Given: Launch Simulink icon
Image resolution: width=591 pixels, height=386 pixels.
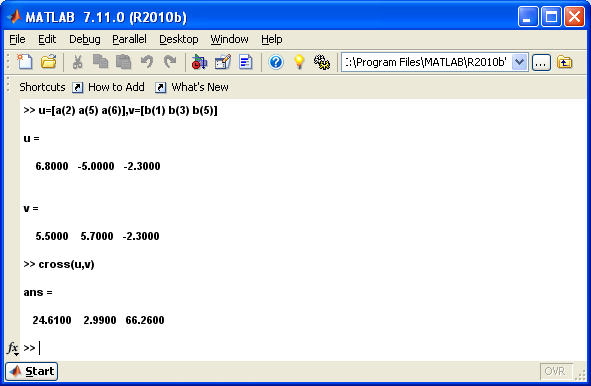Looking at the screenshot, I should coord(199,62).
